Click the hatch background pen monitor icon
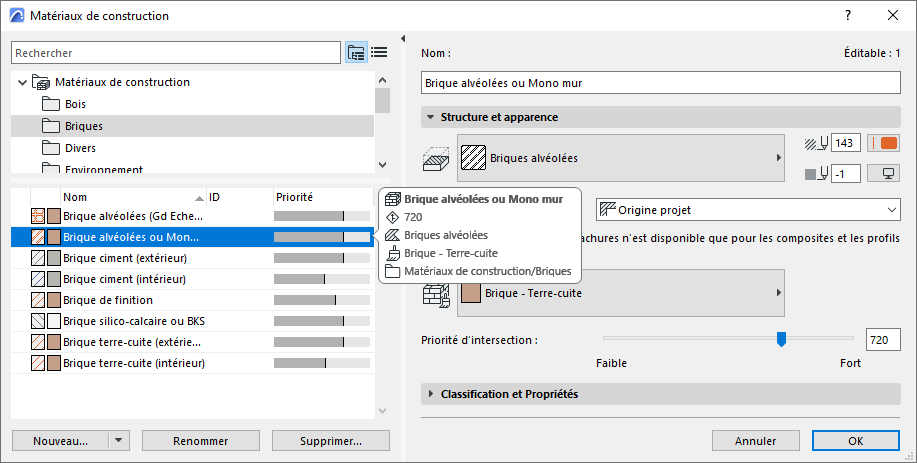This screenshot has width=917, height=463. [884, 174]
